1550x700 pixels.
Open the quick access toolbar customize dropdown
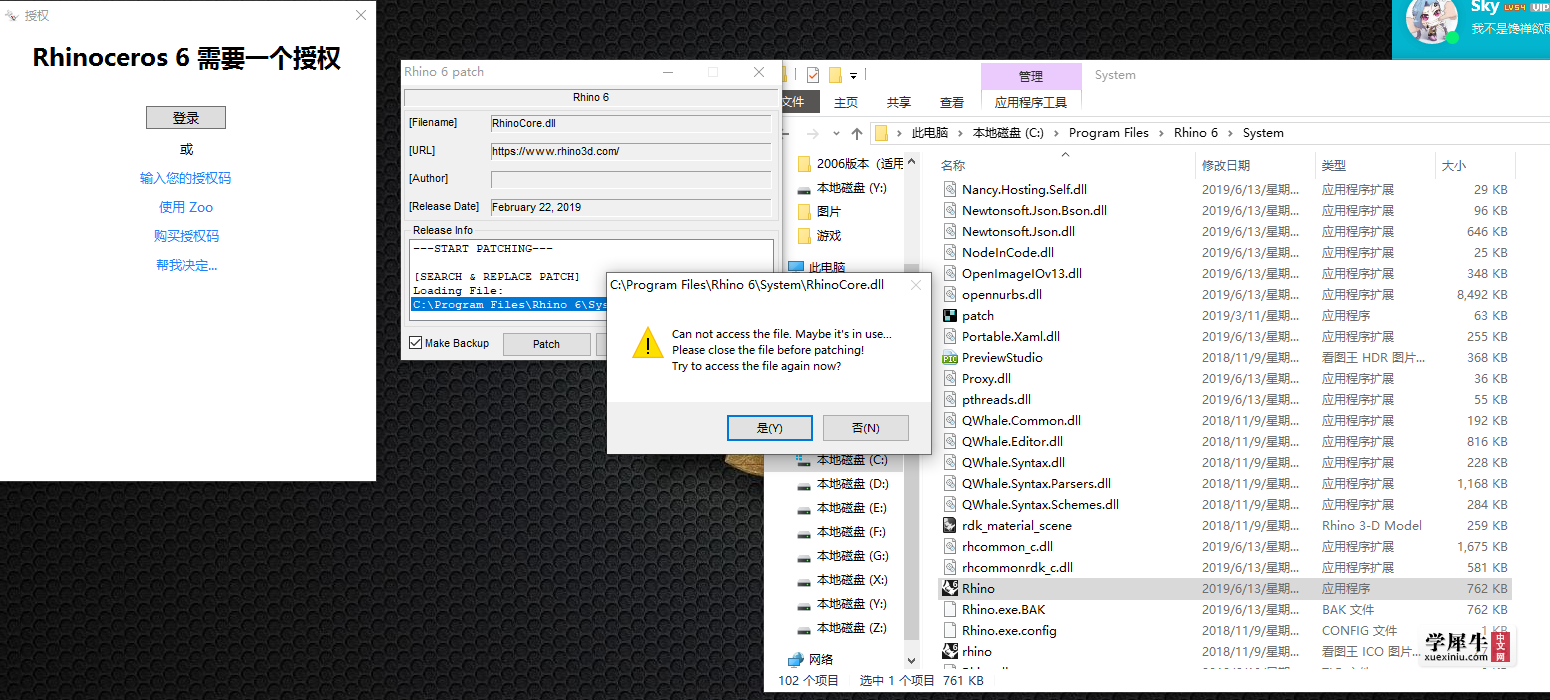pos(853,76)
